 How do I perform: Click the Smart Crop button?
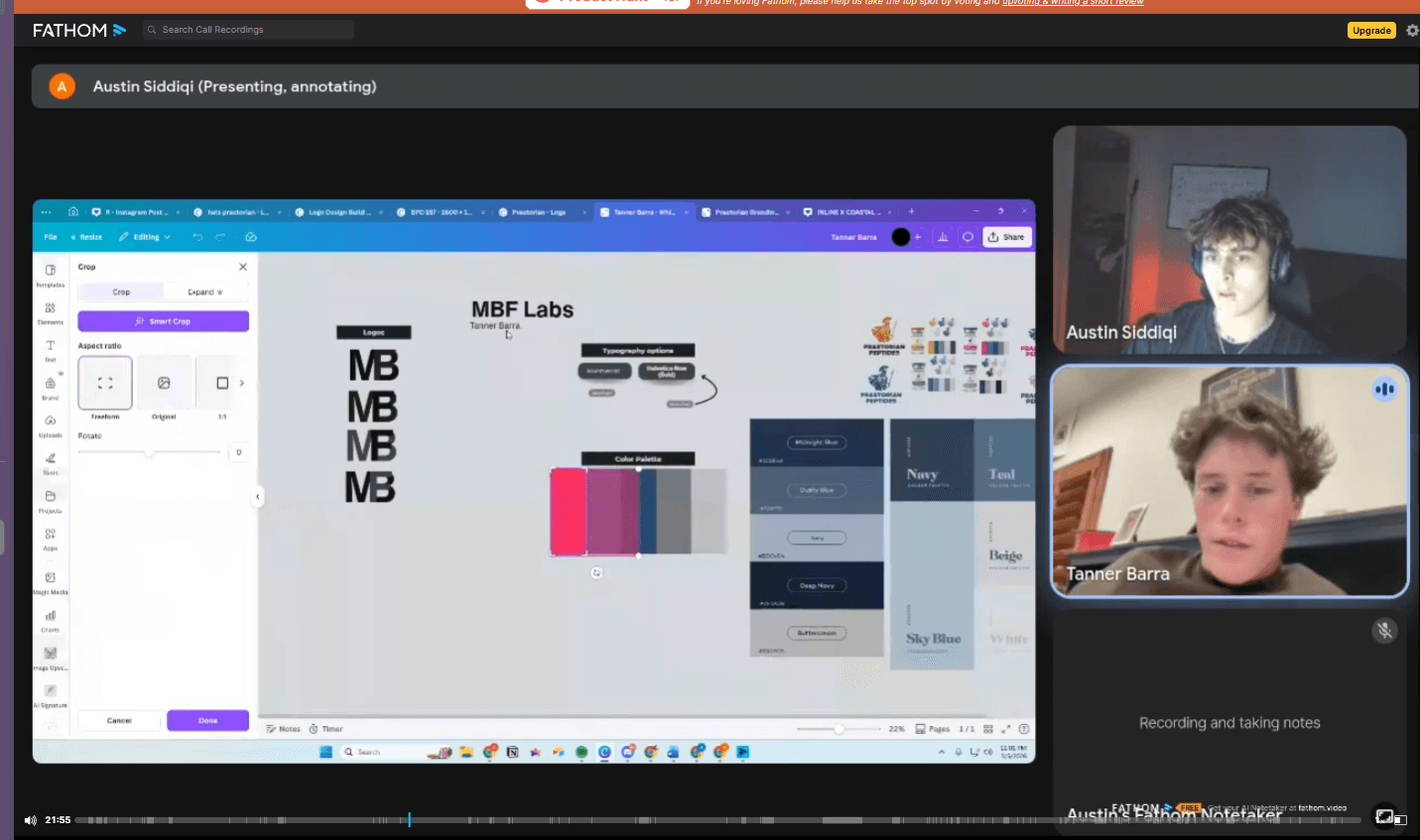164,321
